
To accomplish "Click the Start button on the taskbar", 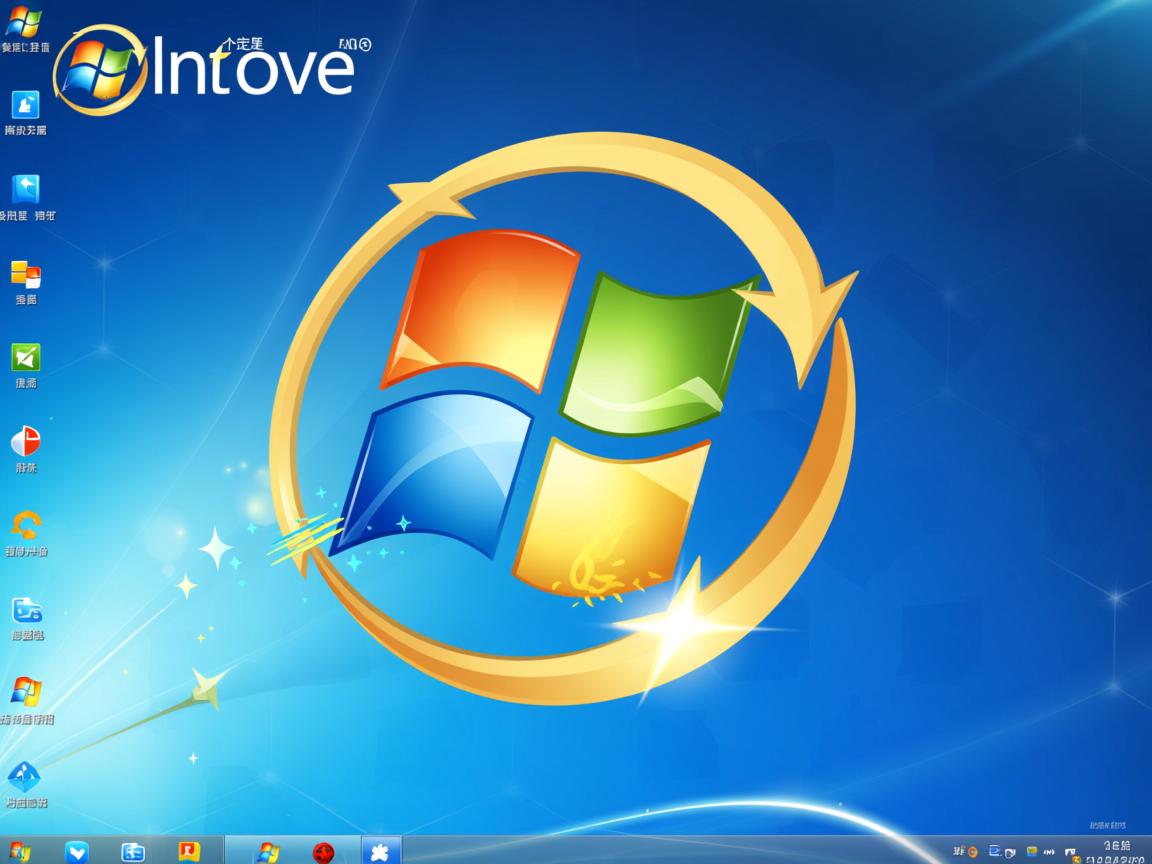I will pos(19,851).
